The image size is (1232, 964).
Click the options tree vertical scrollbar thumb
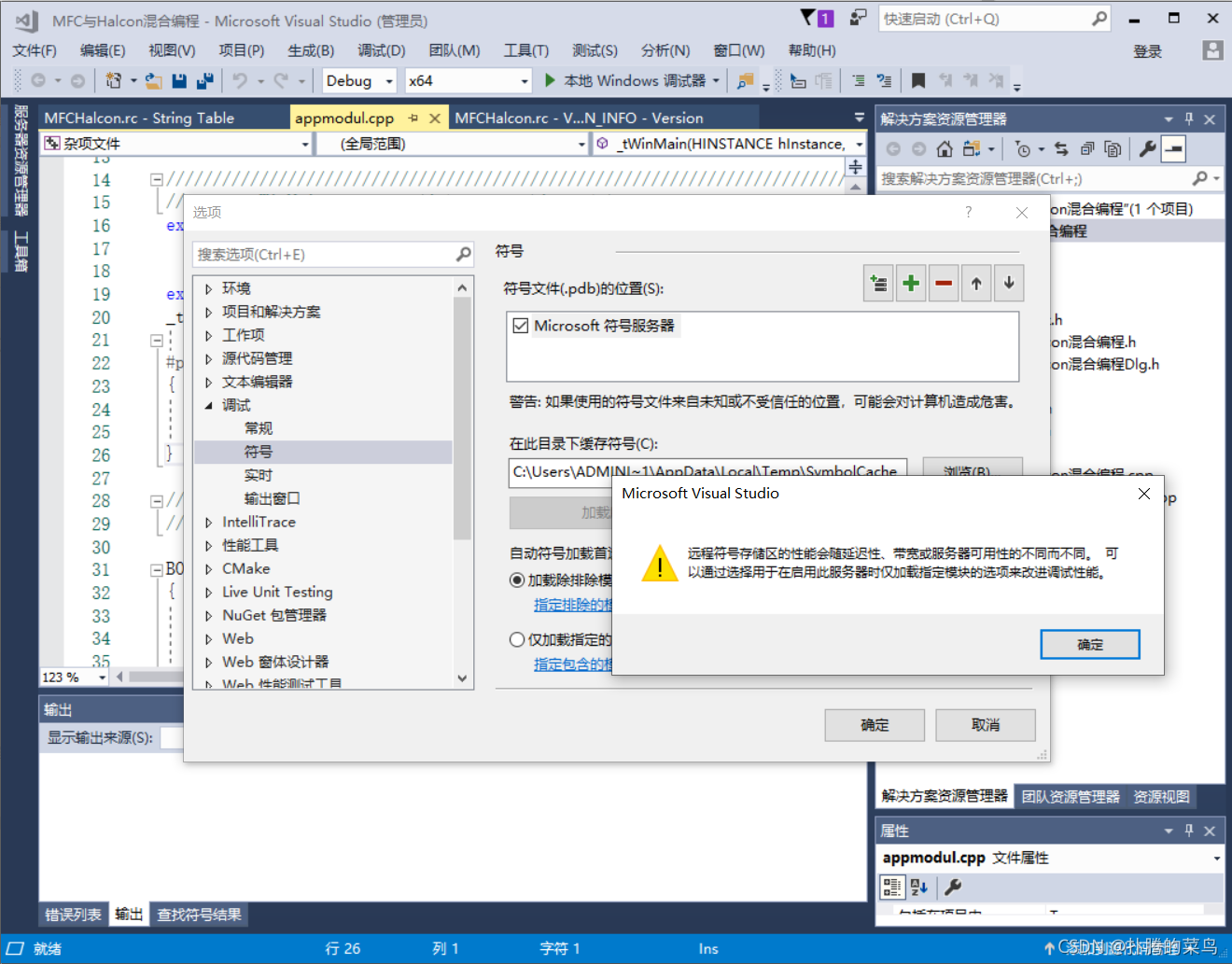(x=462, y=418)
